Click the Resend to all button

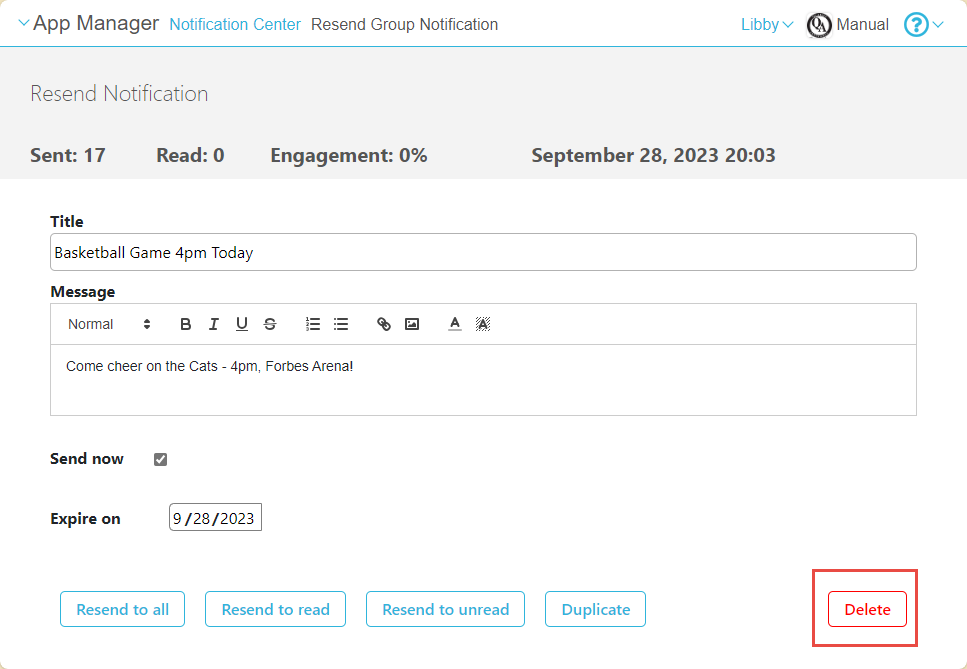point(123,609)
